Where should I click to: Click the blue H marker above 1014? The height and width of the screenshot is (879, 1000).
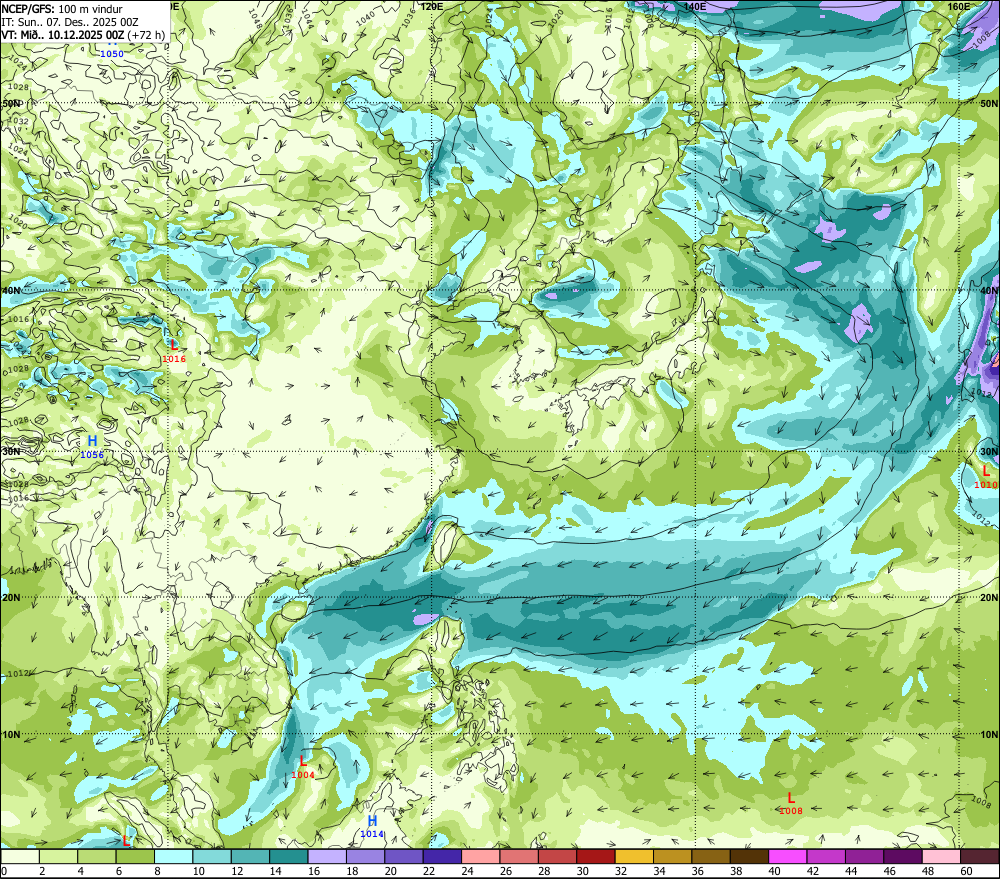[372, 820]
